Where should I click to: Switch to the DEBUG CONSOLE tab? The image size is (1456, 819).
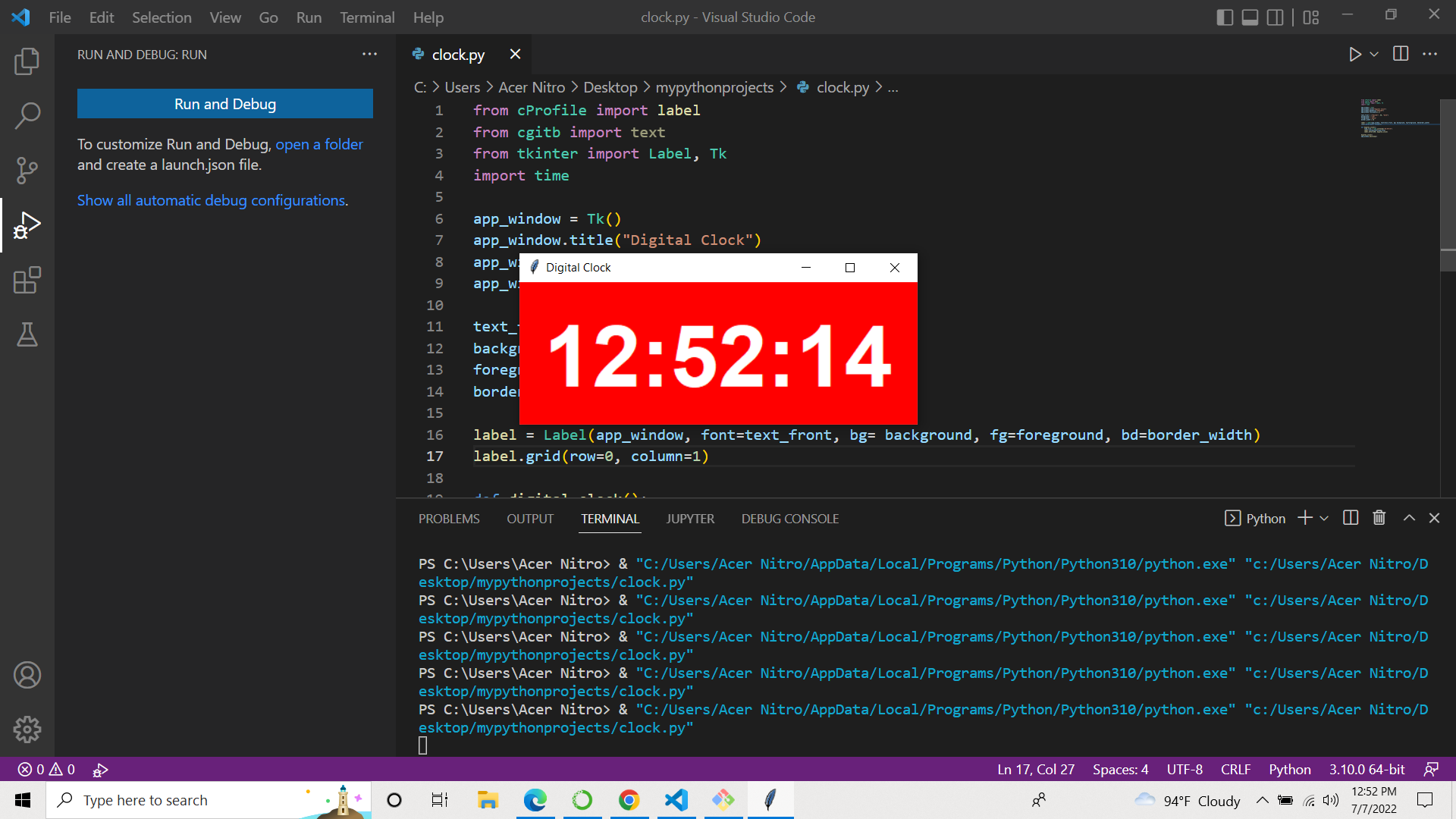pos(790,519)
